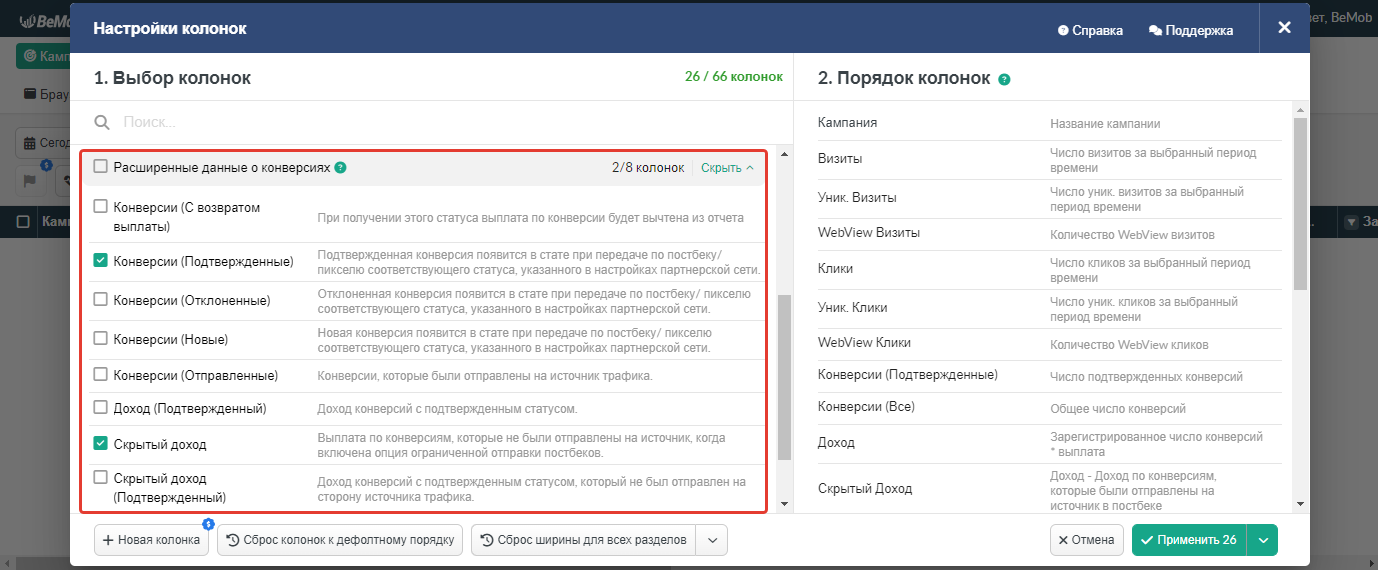Select the Кампания row in column order
Screen dimensions: 1378x570
coord(1049,123)
